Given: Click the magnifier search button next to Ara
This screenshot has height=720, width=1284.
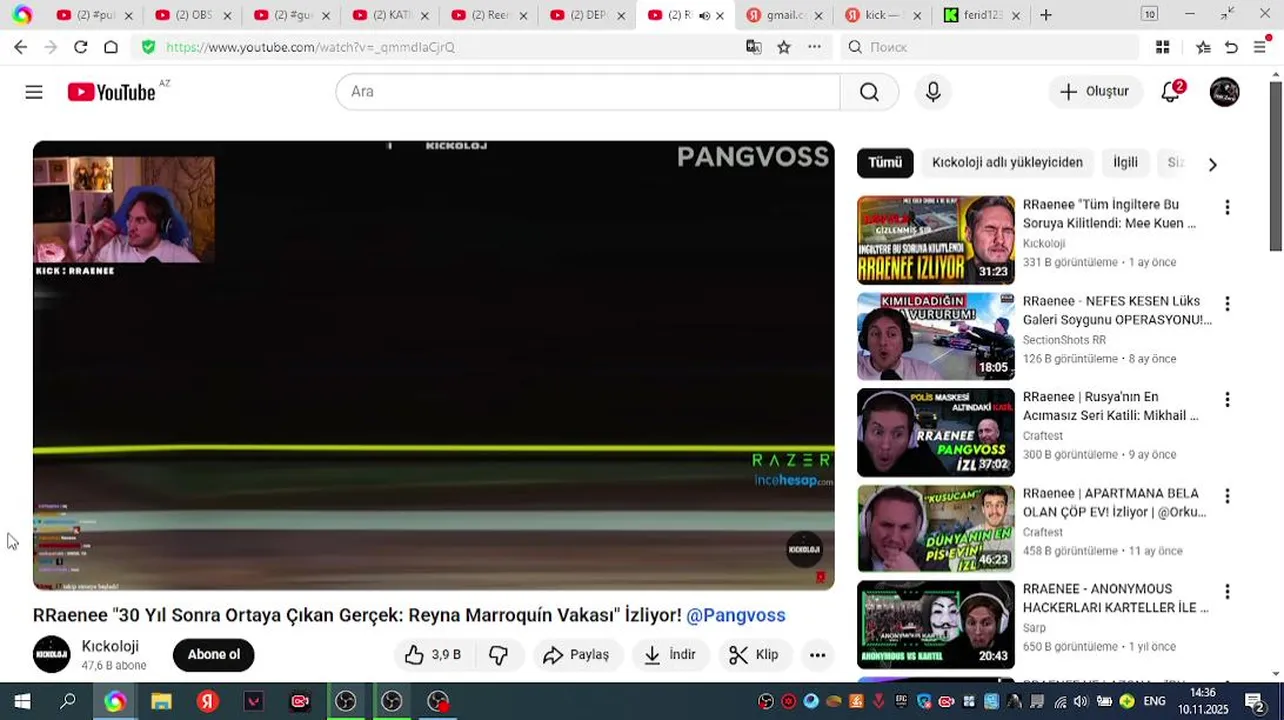Looking at the screenshot, I should click(x=869, y=92).
